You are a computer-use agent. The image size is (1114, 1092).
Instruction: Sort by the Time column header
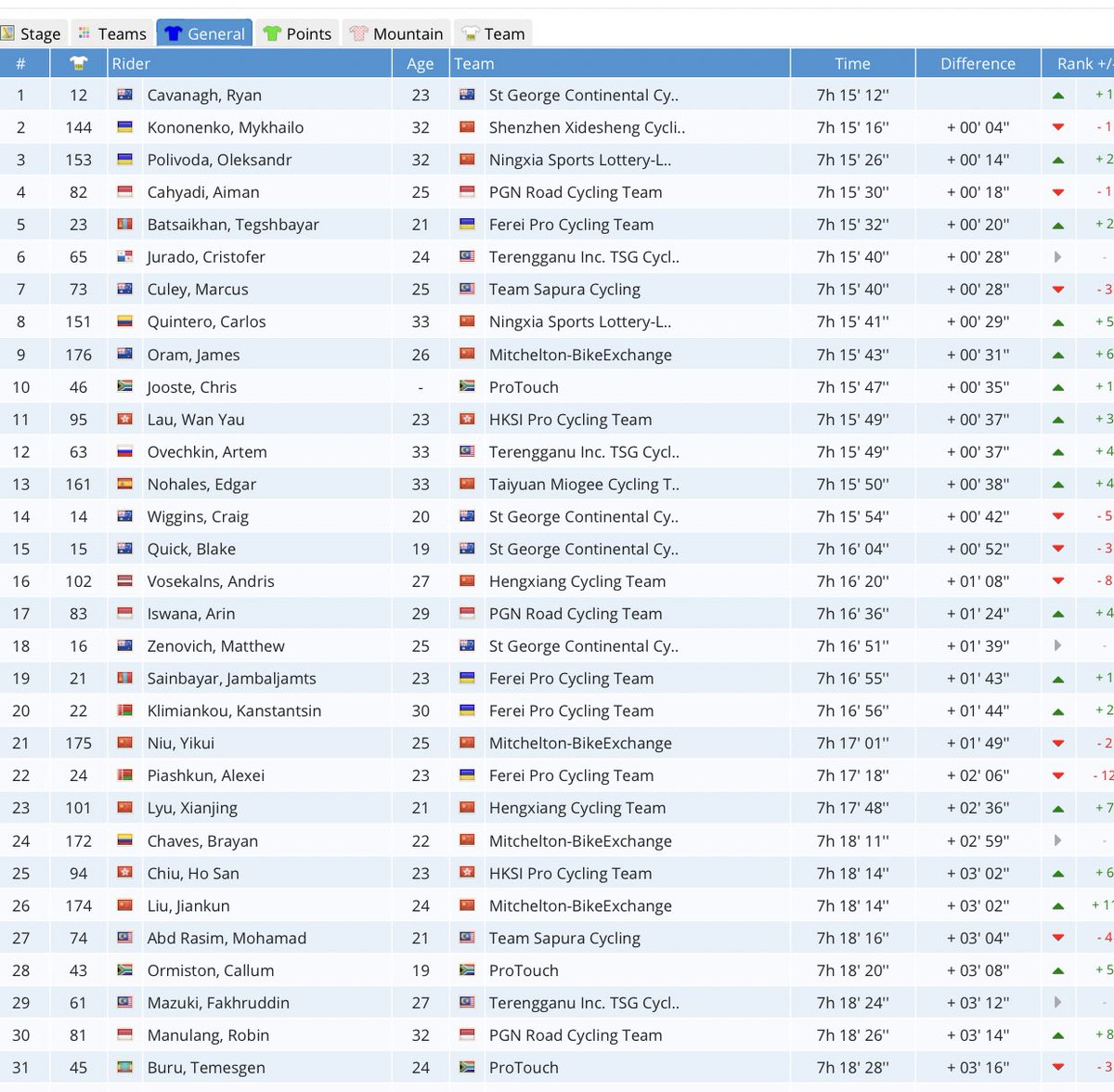click(x=852, y=63)
